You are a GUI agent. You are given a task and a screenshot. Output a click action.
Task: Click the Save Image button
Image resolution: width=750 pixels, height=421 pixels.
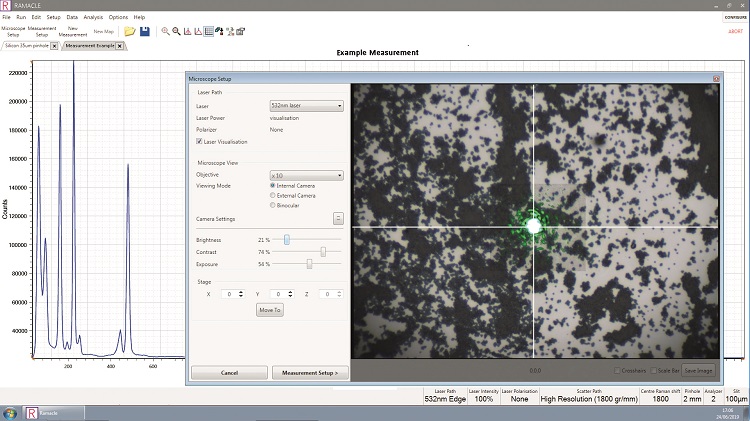[698, 371]
